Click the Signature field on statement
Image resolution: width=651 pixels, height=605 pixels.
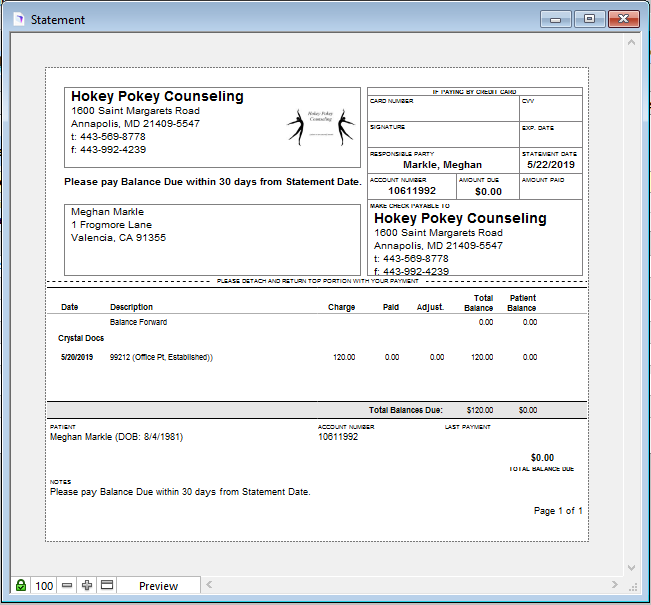click(443, 136)
